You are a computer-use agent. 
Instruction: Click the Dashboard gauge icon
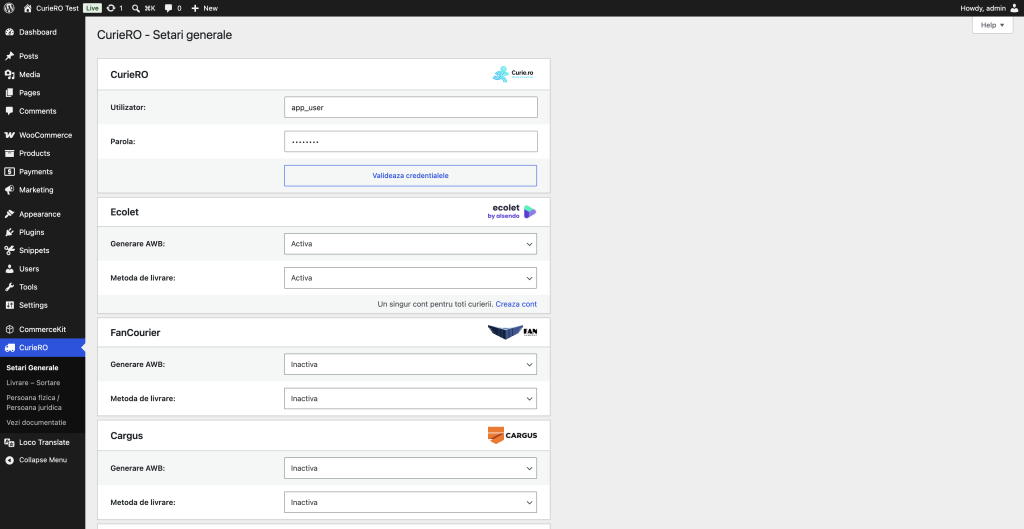9,32
